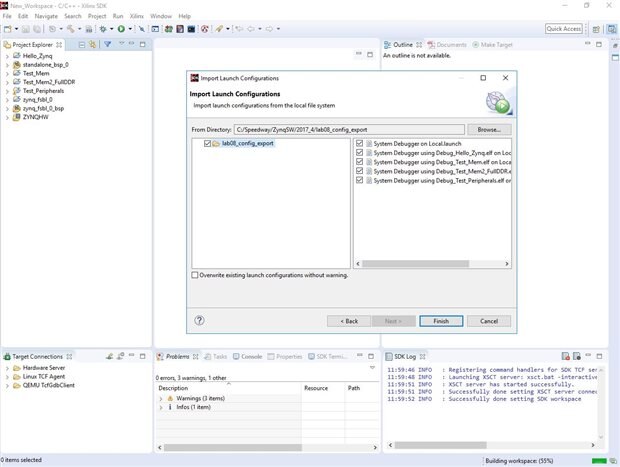Click the lab08_config_export folder icon
620x467 pixels.
coord(217,144)
